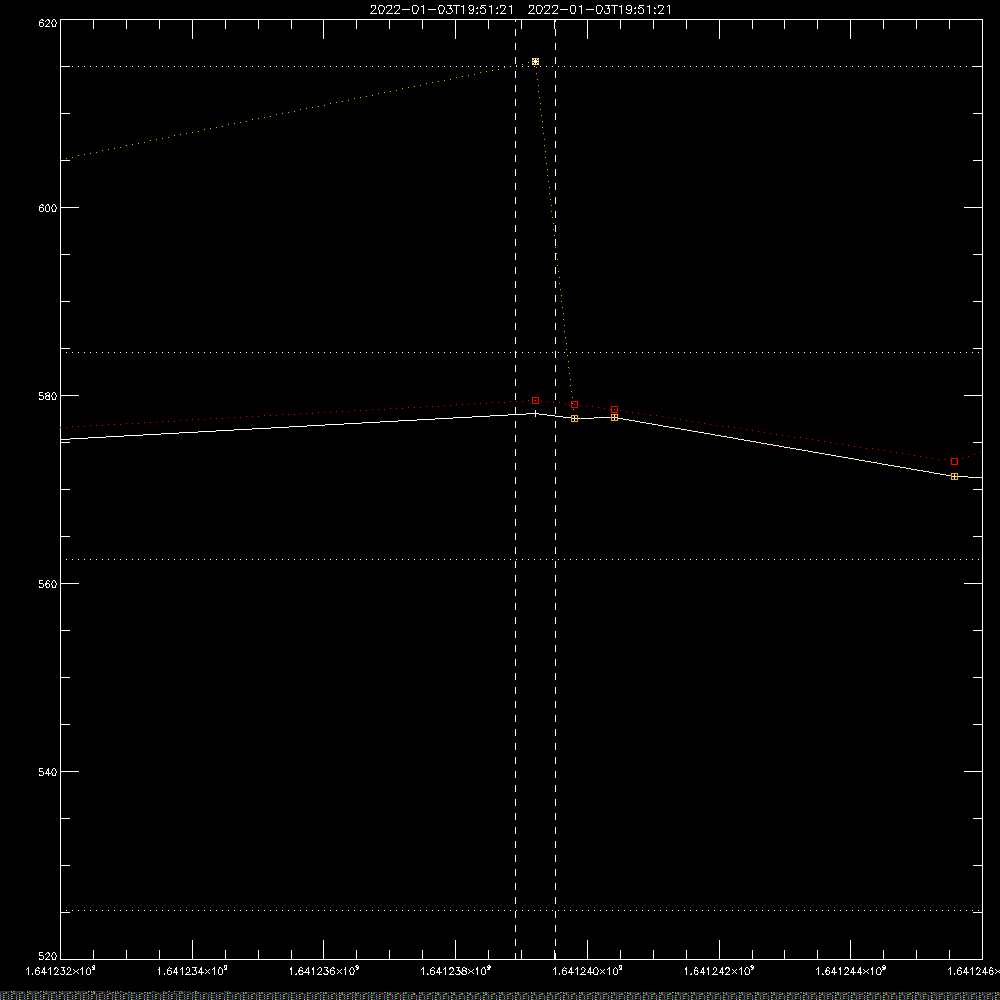This screenshot has width=1000, height=1000.
Task: Select the red square marker near x 1.6412408×10⁹
Action: (615, 409)
